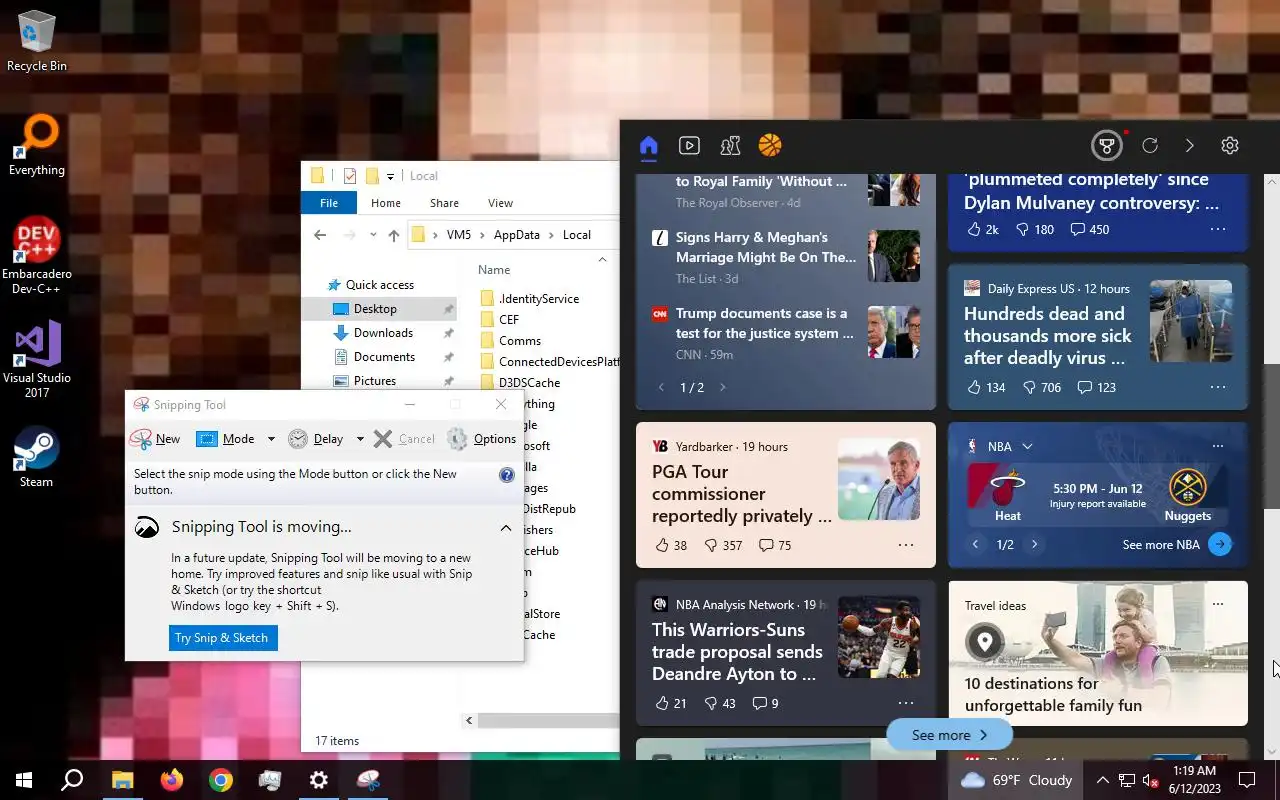Click Try Snip & Sketch button
The height and width of the screenshot is (800, 1280).
click(222, 638)
